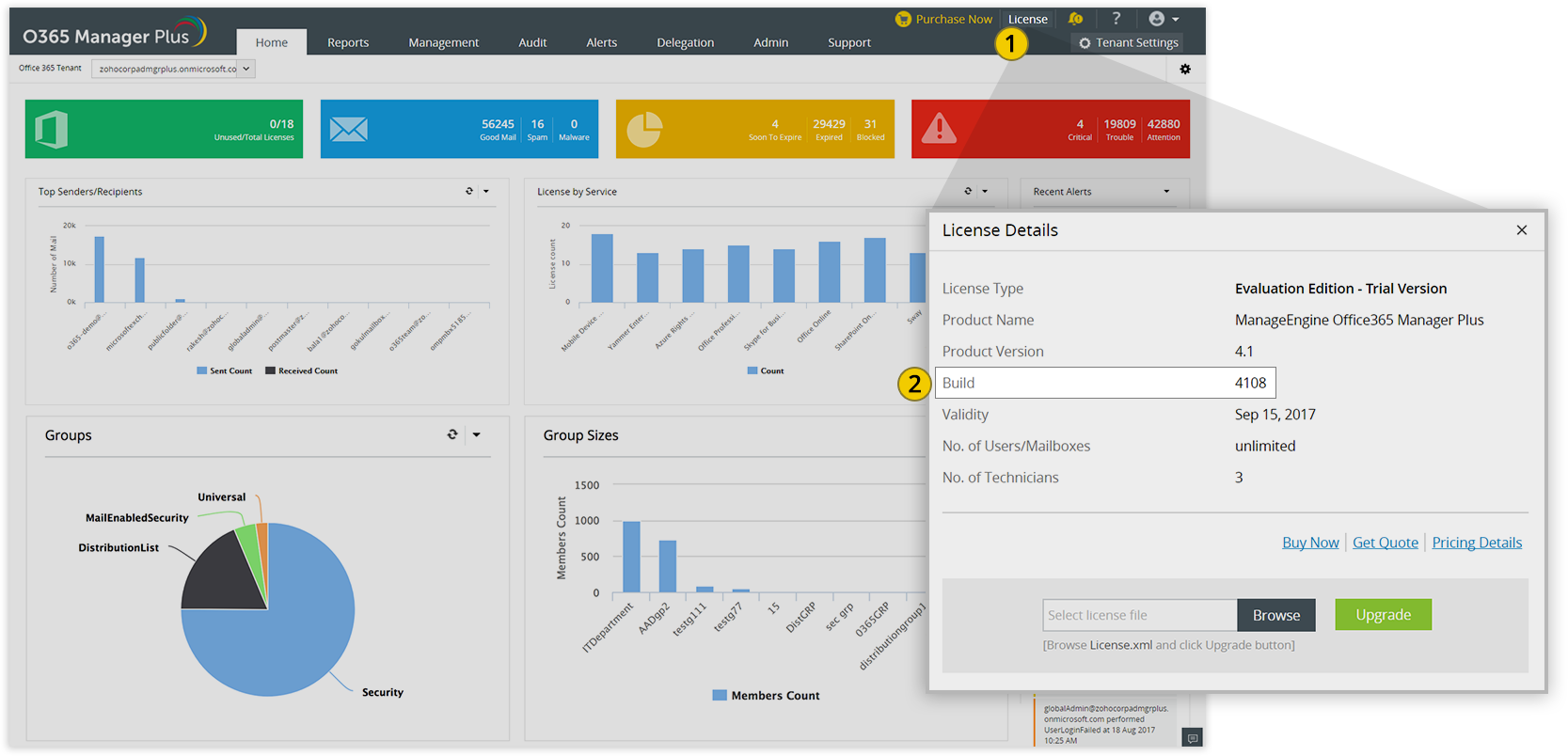Click the 31 Blocked count

870,124
